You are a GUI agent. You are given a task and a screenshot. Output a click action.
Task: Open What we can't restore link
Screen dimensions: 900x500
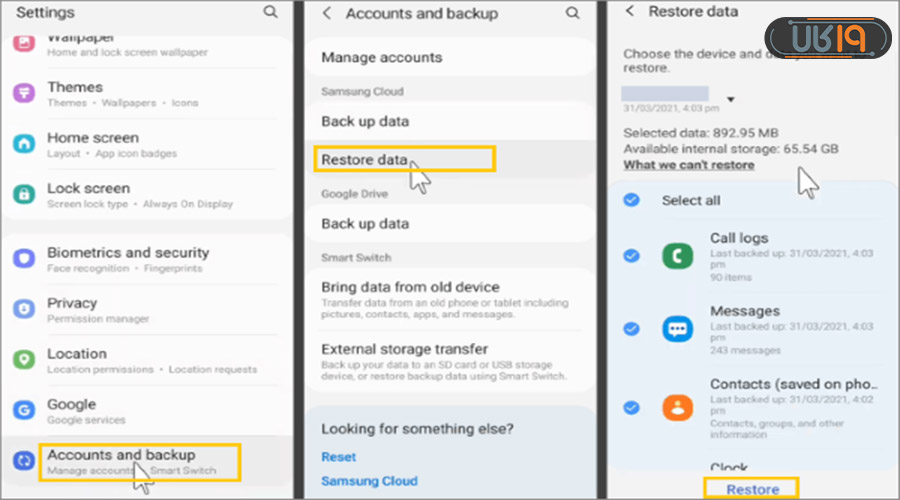point(688,164)
